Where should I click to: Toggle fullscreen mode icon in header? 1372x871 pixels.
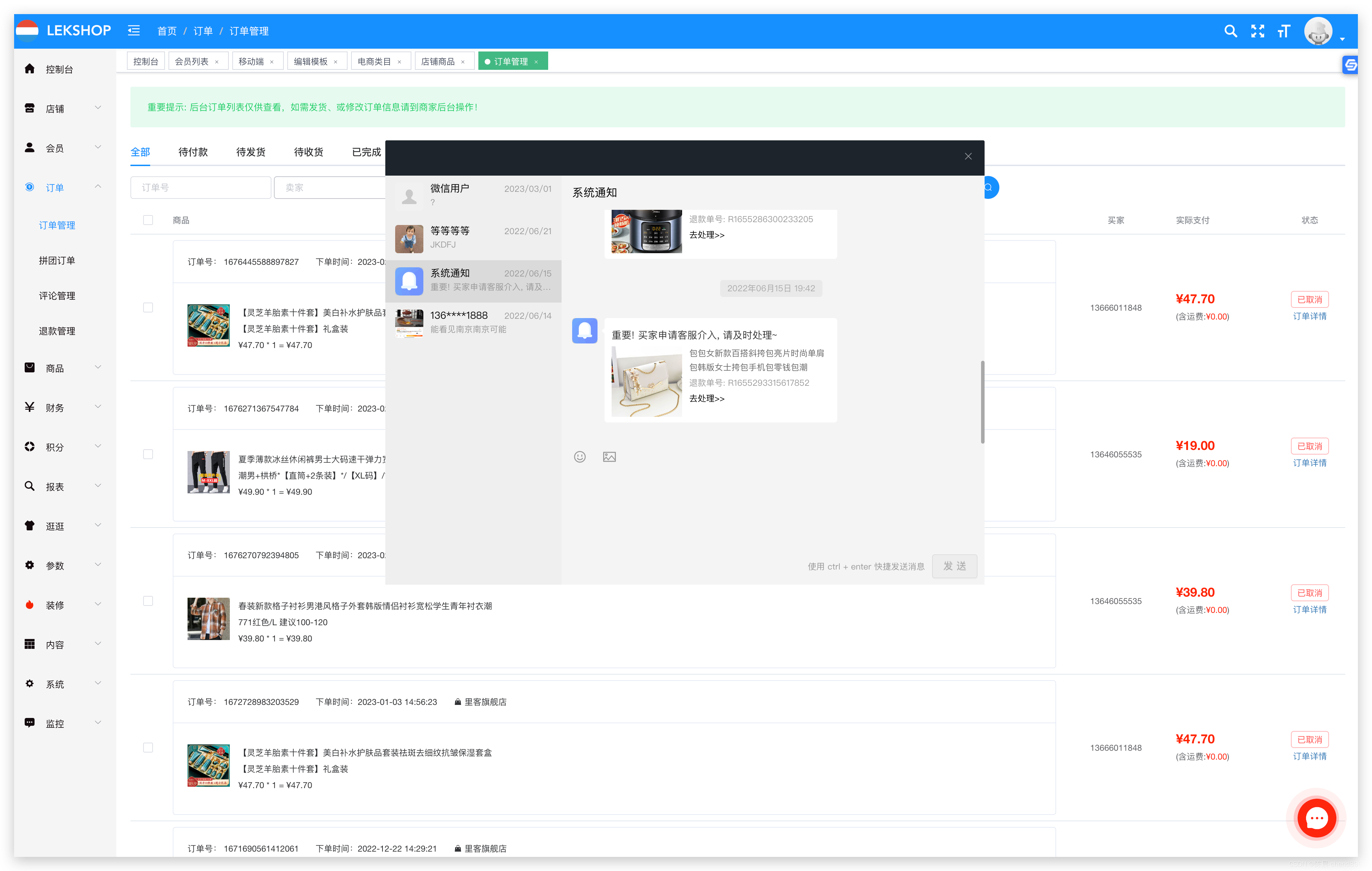click(x=1257, y=31)
